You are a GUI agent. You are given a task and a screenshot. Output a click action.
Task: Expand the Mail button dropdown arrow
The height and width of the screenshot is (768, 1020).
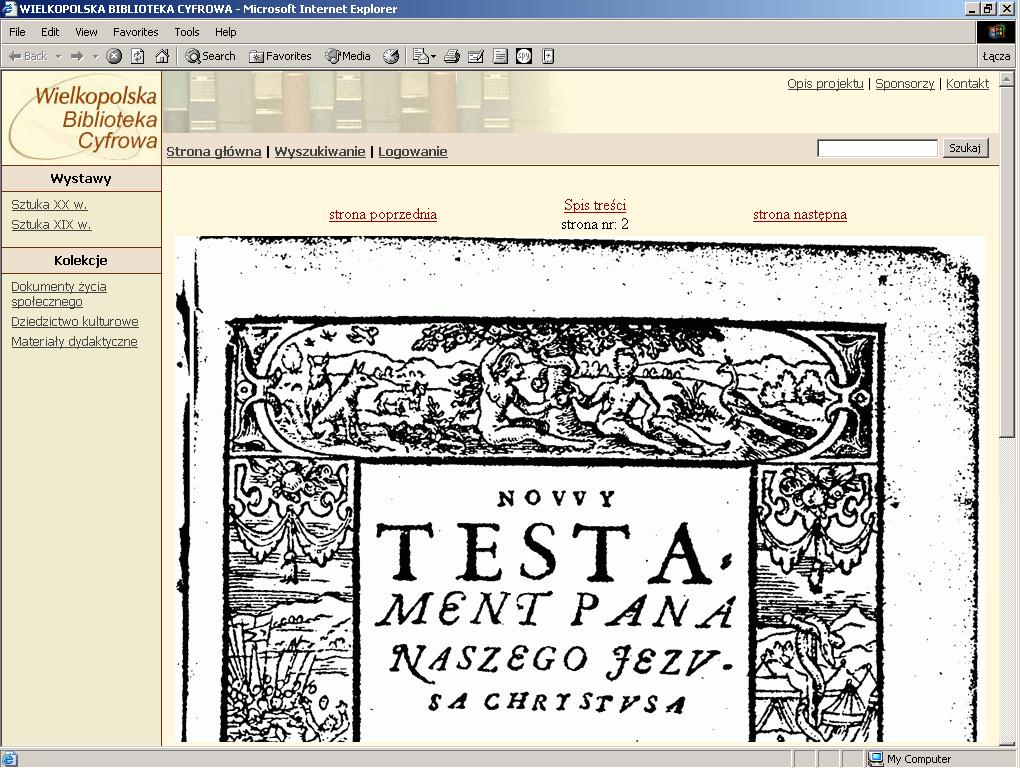pyautogui.click(x=434, y=57)
